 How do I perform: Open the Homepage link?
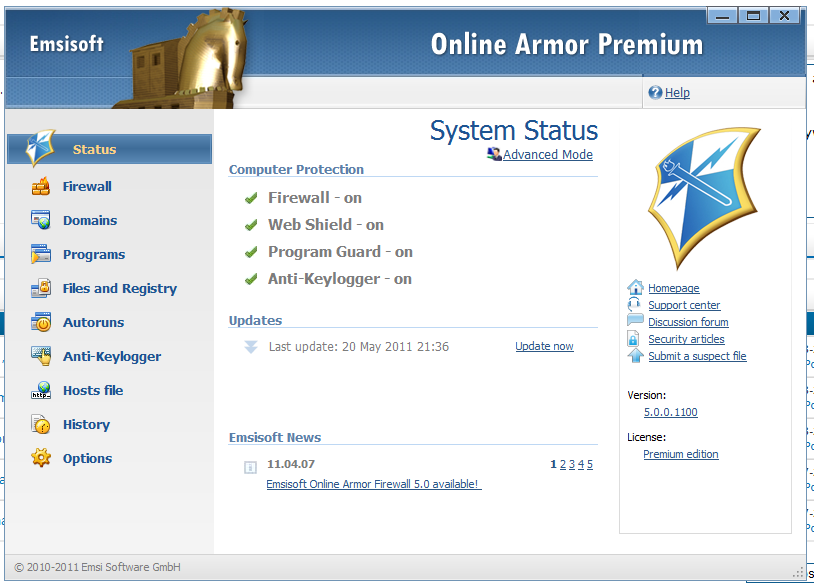673,288
